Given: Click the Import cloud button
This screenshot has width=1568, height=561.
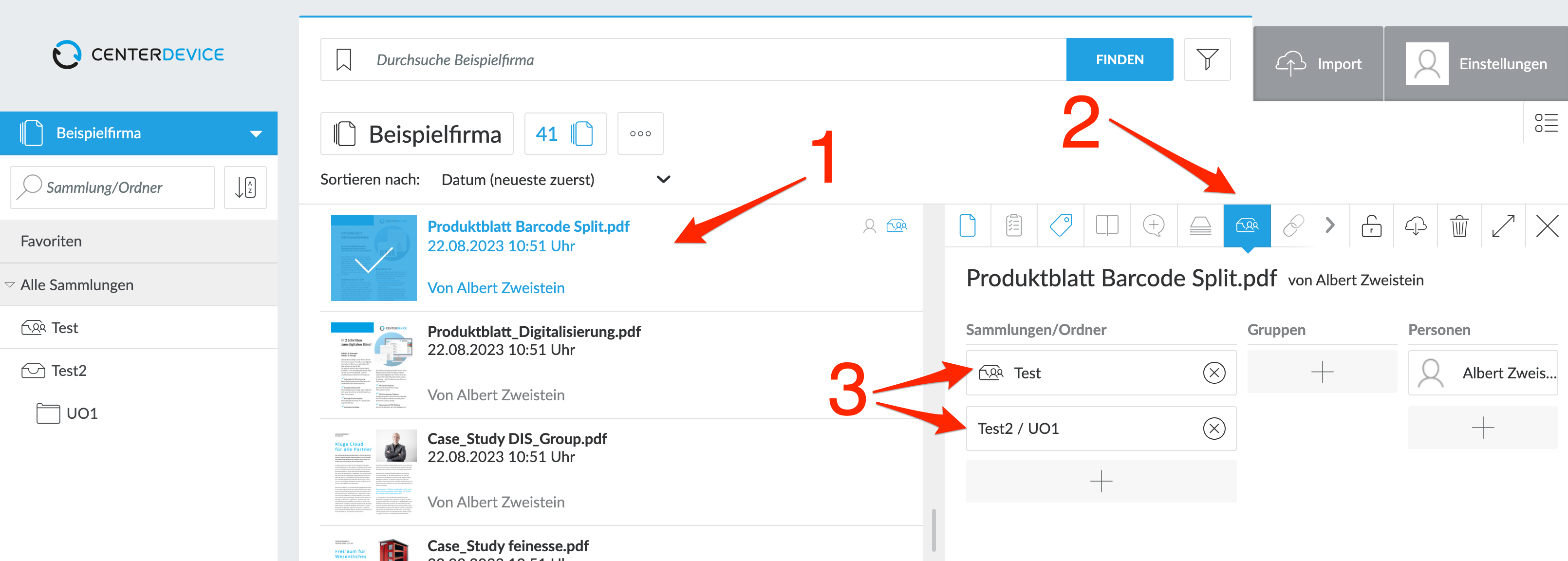Looking at the screenshot, I should point(1318,64).
